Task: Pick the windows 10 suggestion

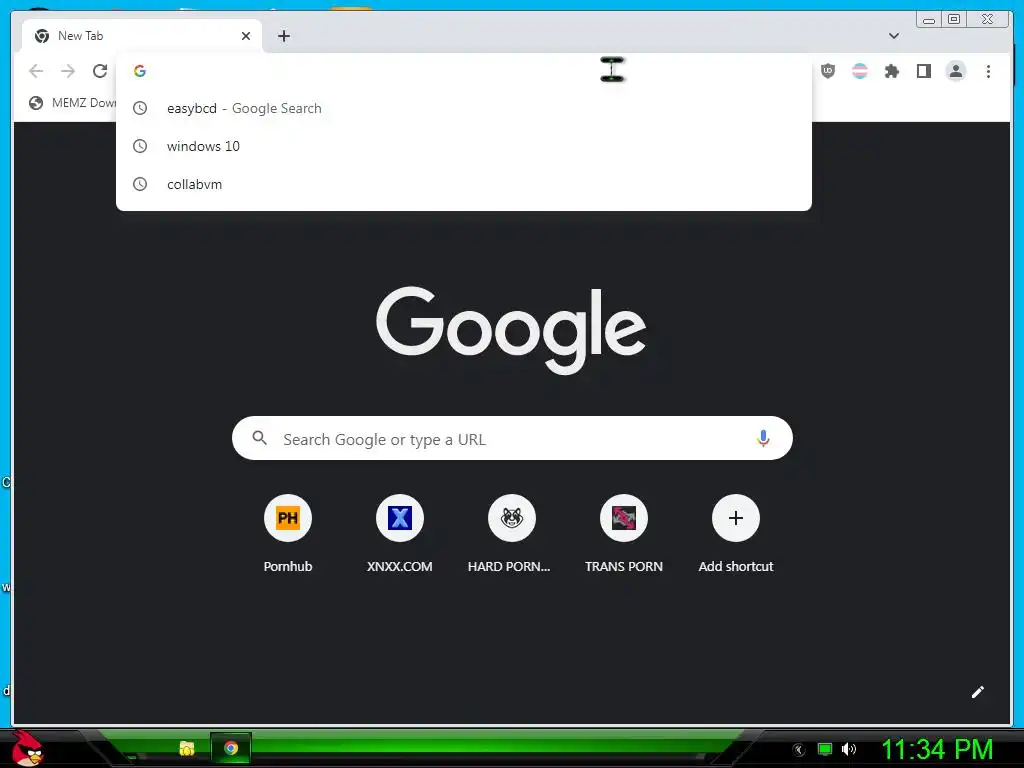Action: [464, 146]
